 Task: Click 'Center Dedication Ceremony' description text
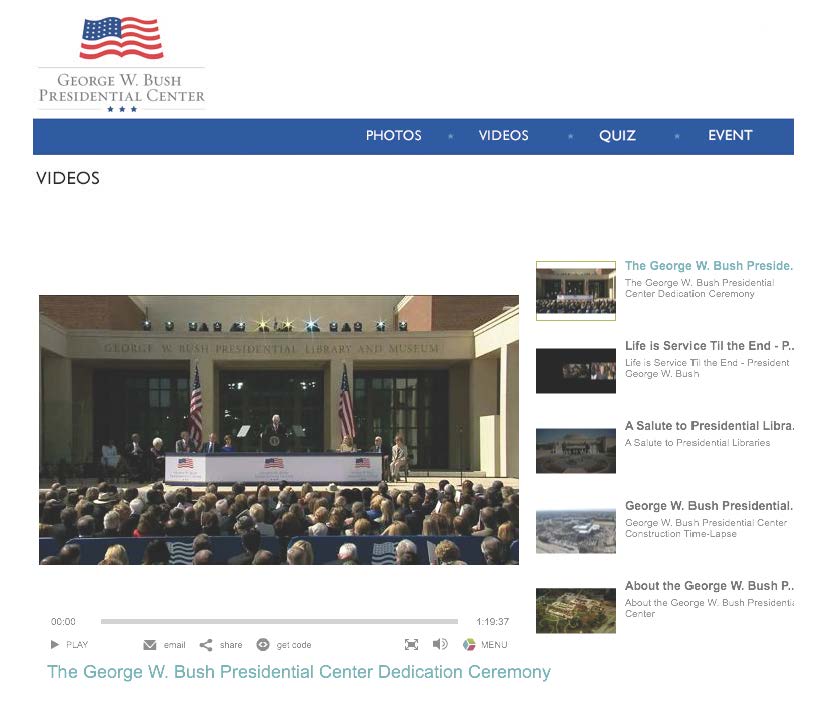tap(690, 294)
